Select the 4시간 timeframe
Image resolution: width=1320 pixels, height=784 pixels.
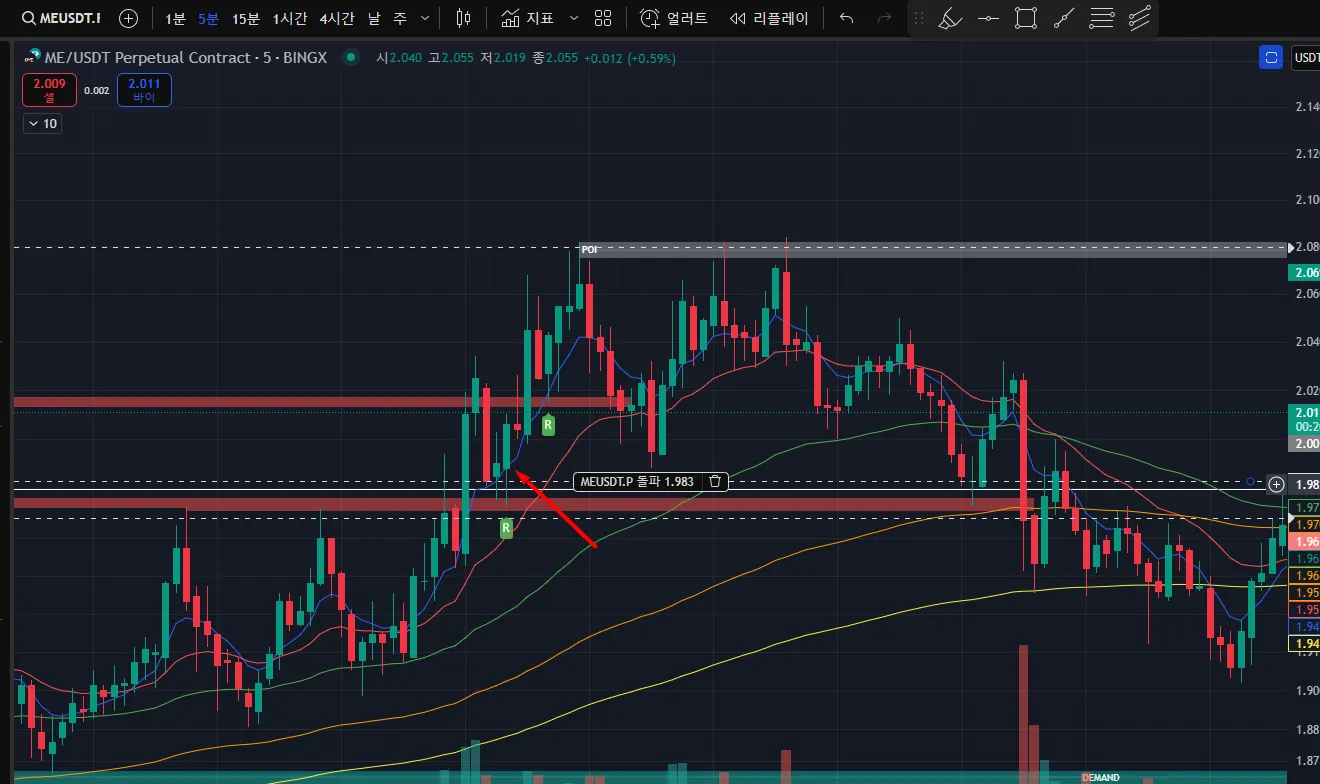[x=339, y=18]
